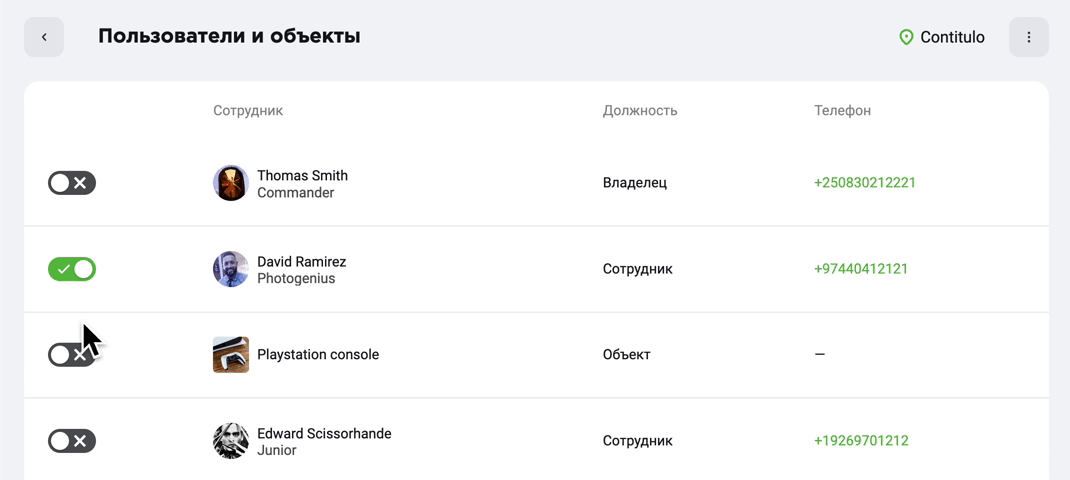
Task: Select the David Ramirez name text
Action: tap(302, 262)
